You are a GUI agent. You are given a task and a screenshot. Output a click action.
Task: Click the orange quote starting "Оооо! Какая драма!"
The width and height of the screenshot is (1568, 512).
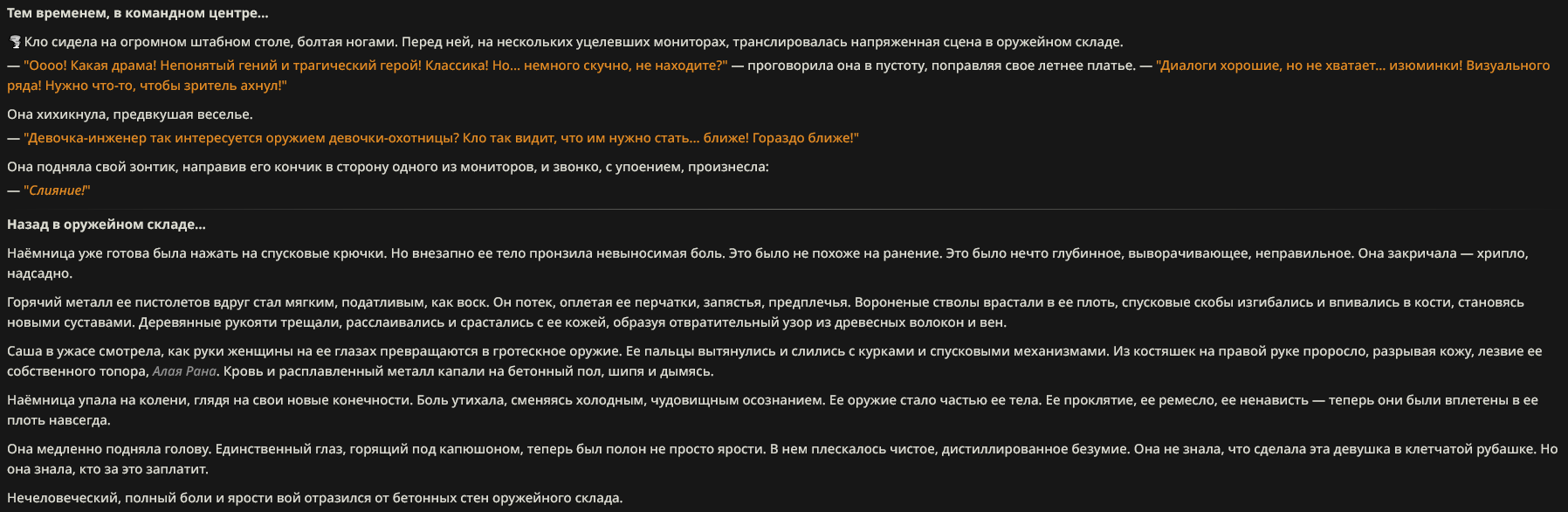pos(375,66)
